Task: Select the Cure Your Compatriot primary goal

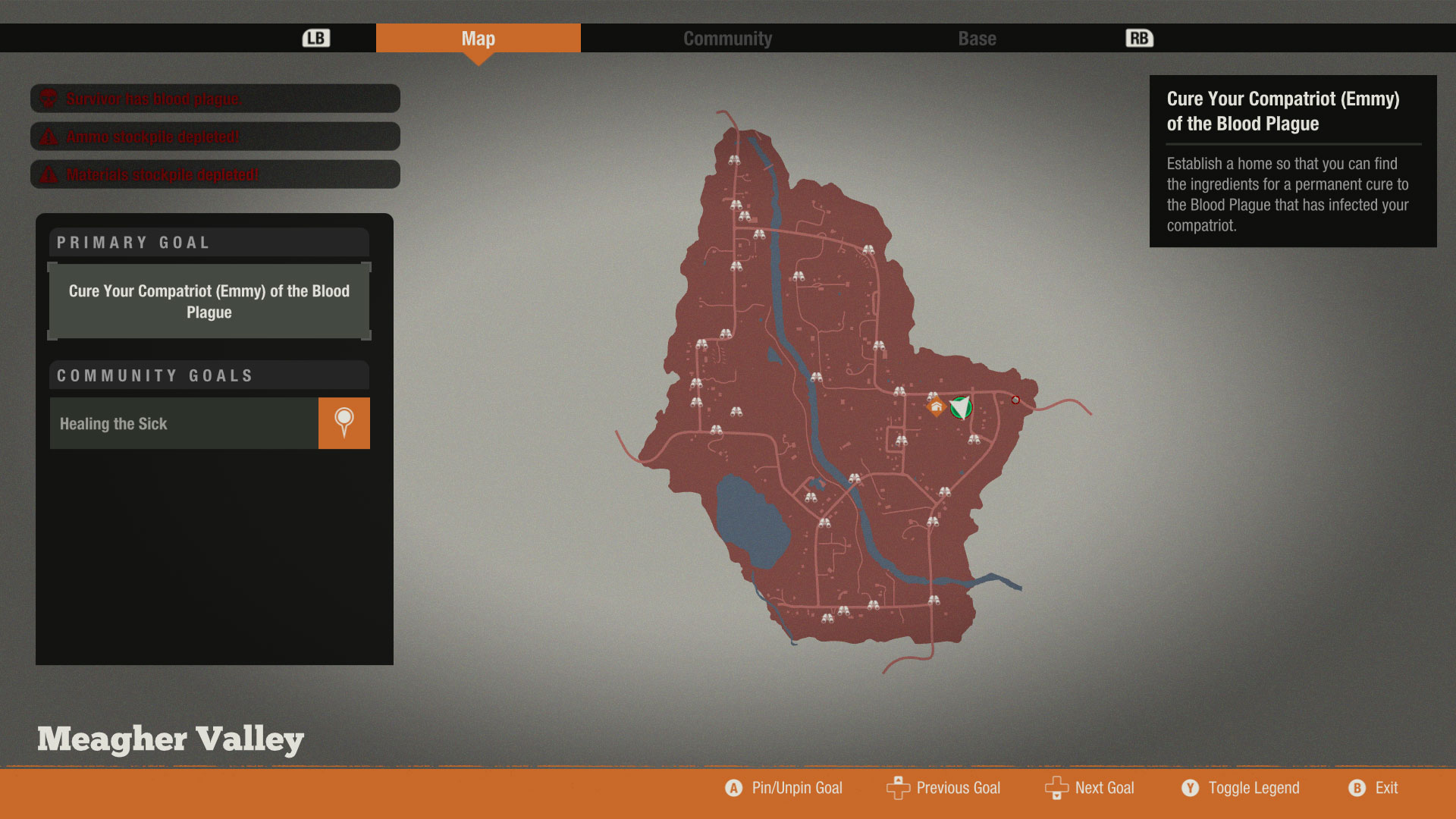Action: click(x=209, y=302)
